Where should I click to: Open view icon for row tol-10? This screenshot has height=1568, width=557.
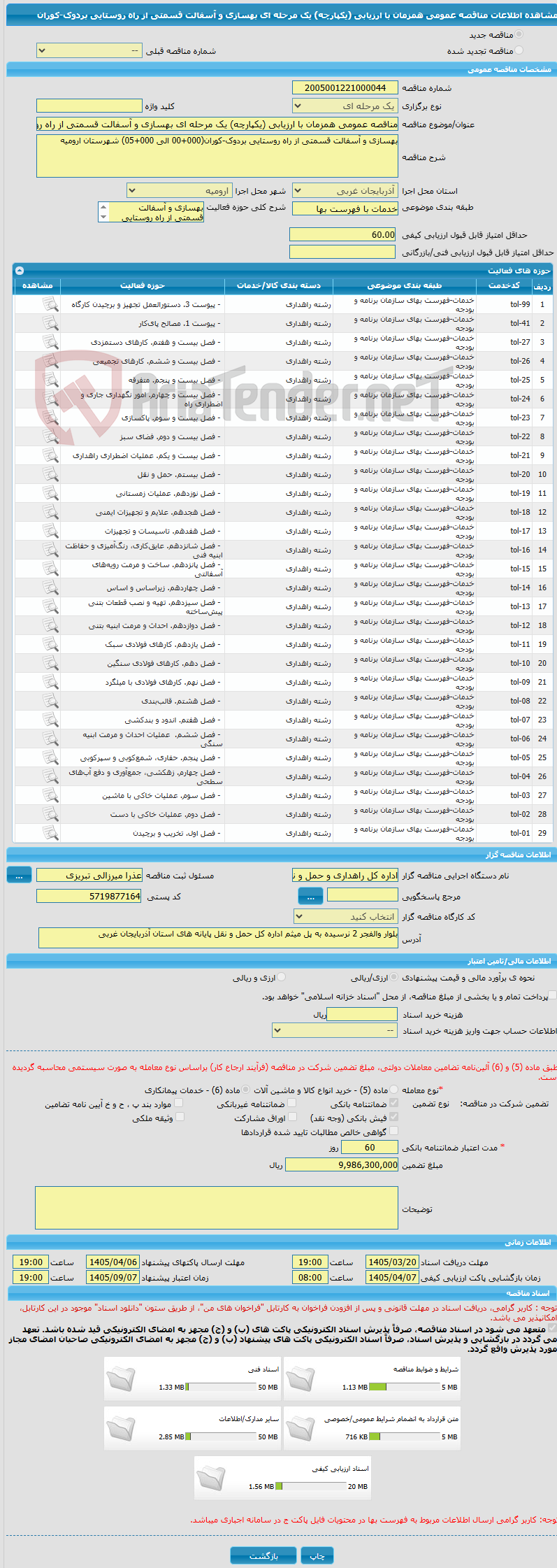pos(50,663)
